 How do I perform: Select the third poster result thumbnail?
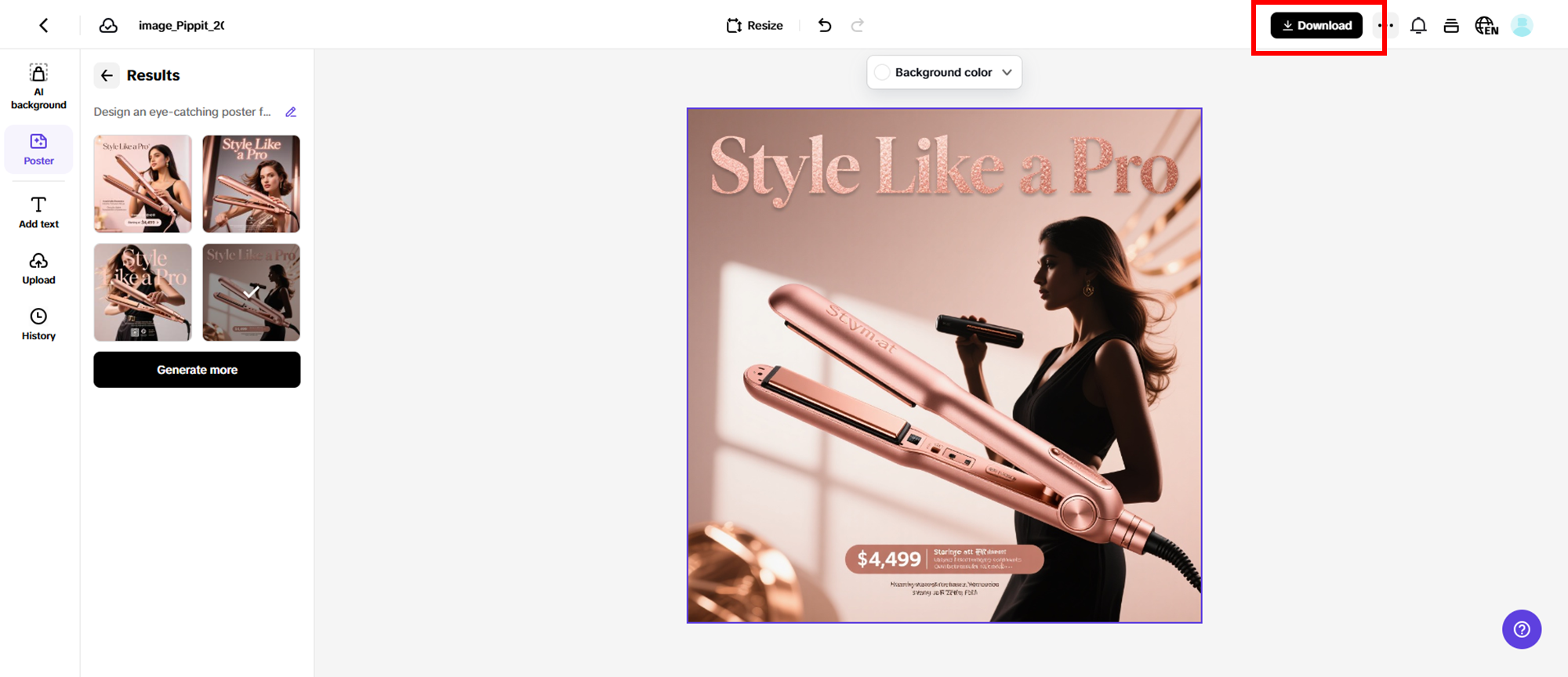tap(143, 292)
